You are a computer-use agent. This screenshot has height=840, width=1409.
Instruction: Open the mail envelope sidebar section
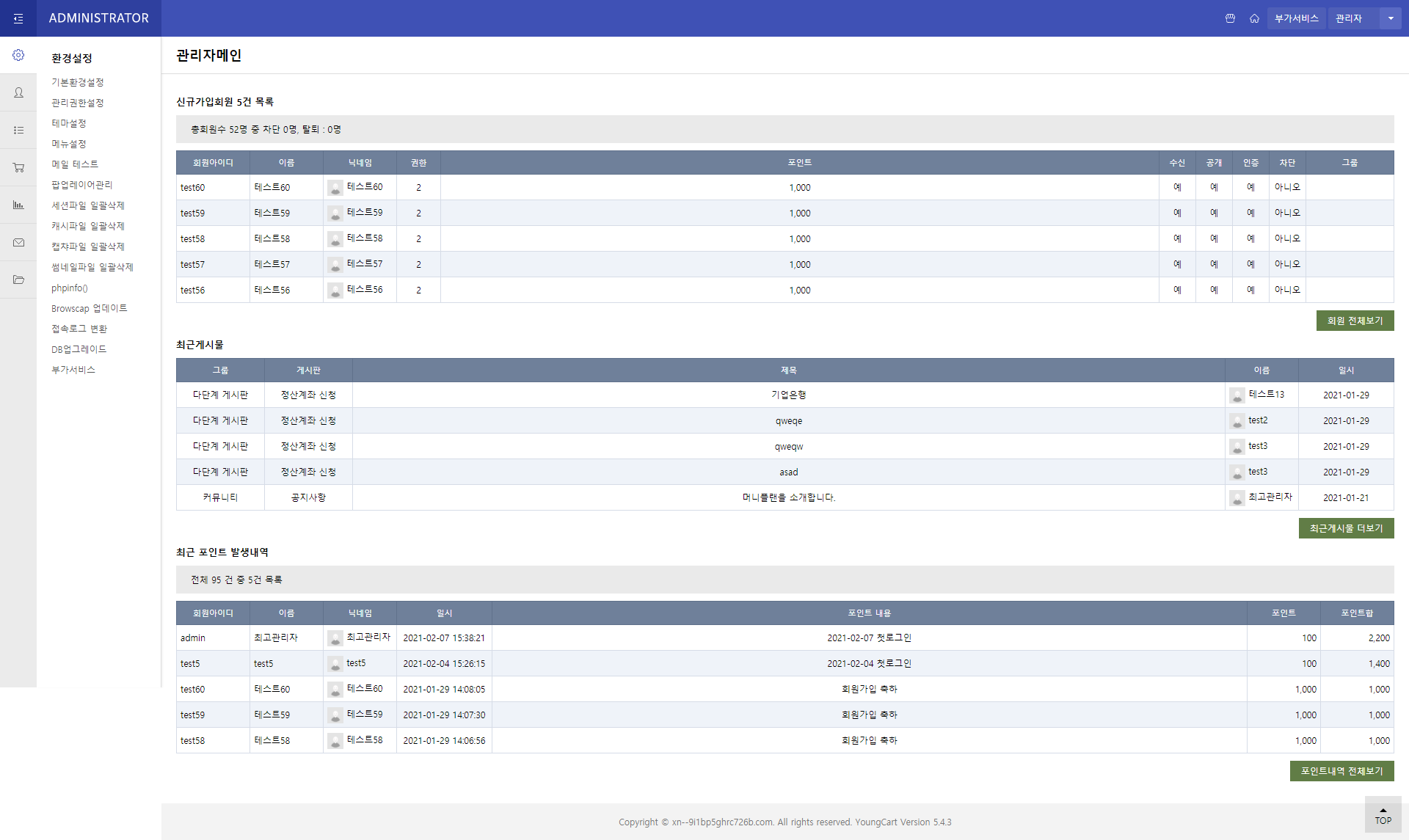tap(18, 242)
